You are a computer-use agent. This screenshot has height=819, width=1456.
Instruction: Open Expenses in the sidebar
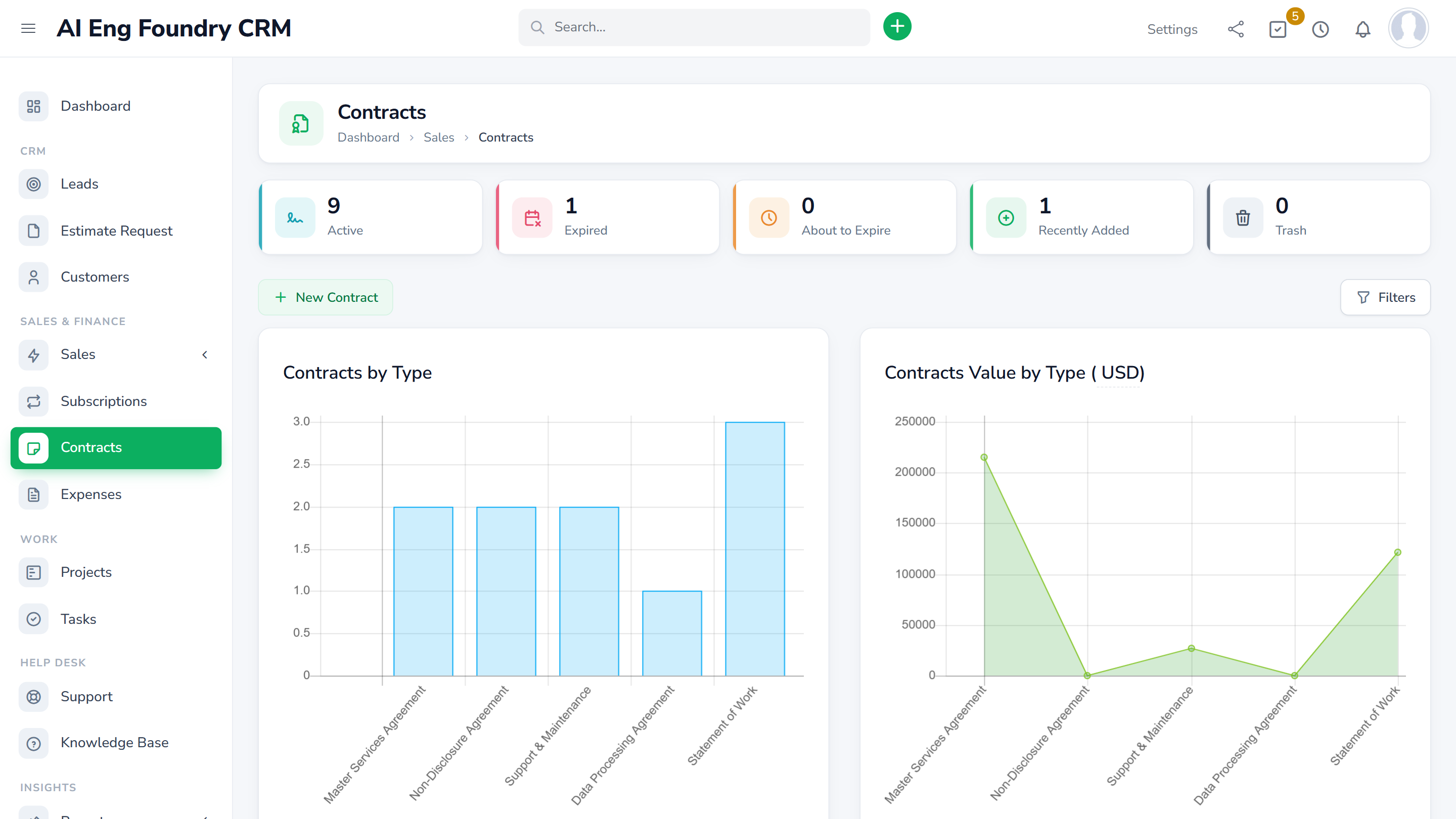[x=116, y=494]
